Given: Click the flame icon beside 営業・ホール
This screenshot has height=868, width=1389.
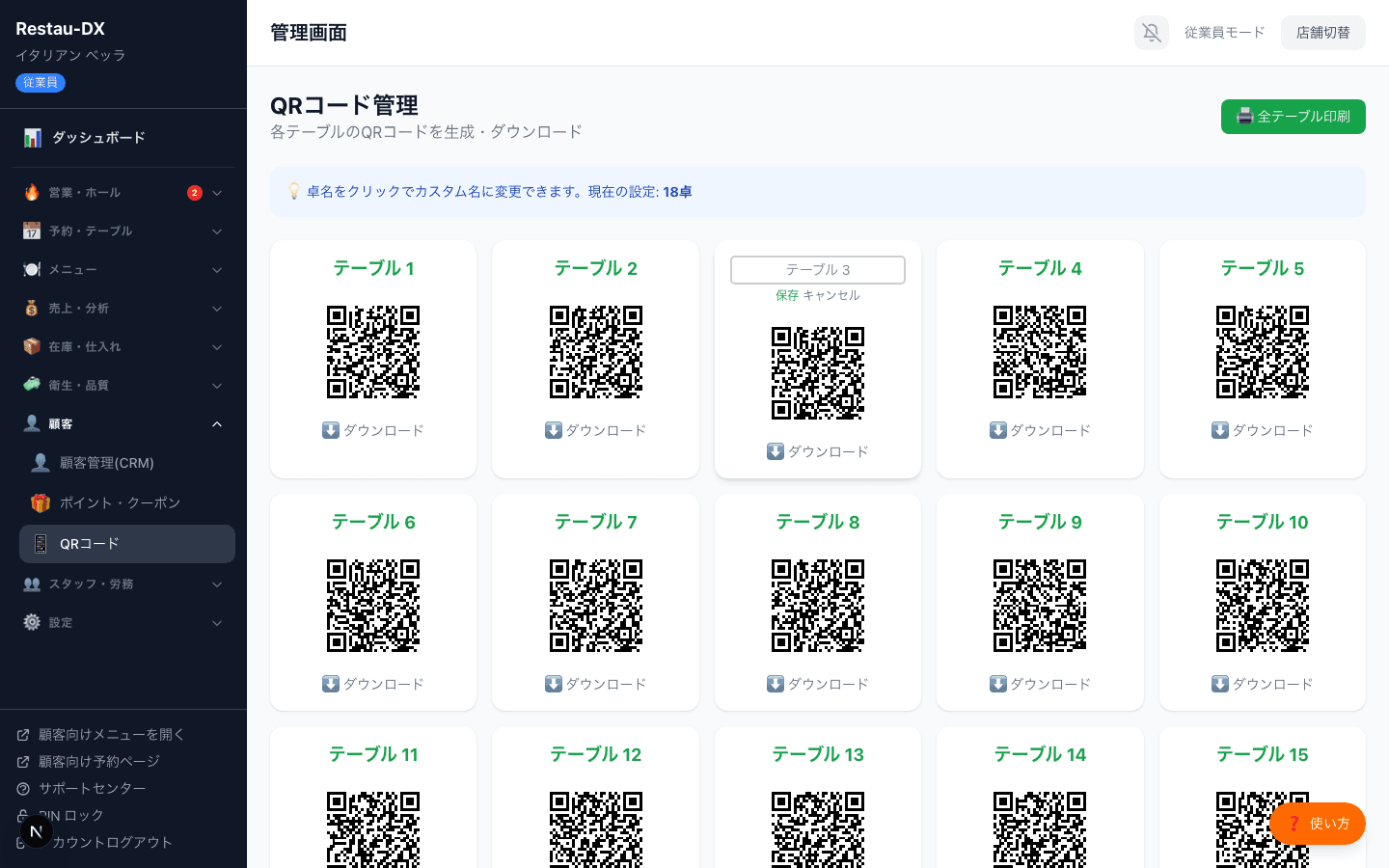Looking at the screenshot, I should point(32,193).
